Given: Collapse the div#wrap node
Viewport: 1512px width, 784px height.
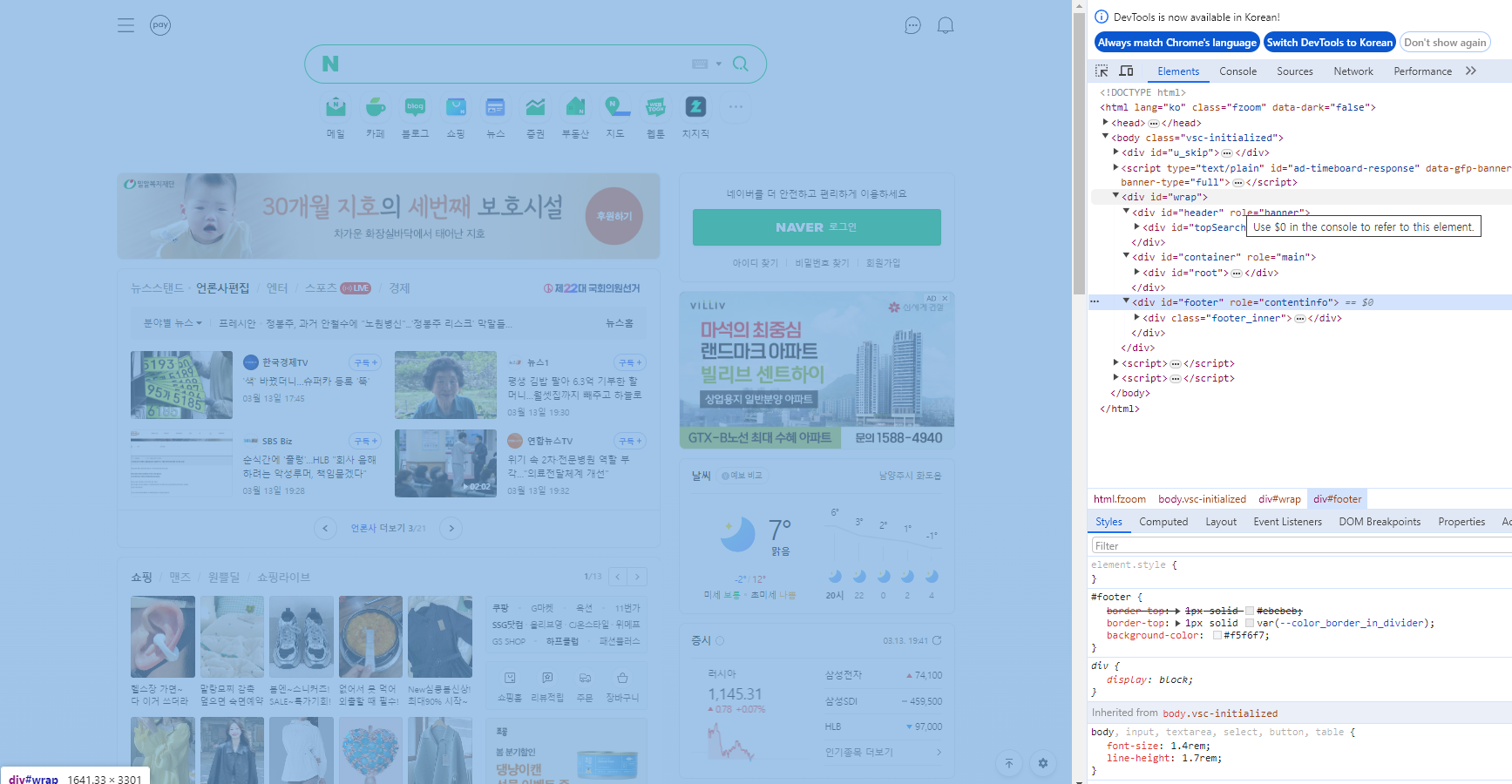Looking at the screenshot, I should pyautogui.click(x=1115, y=196).
